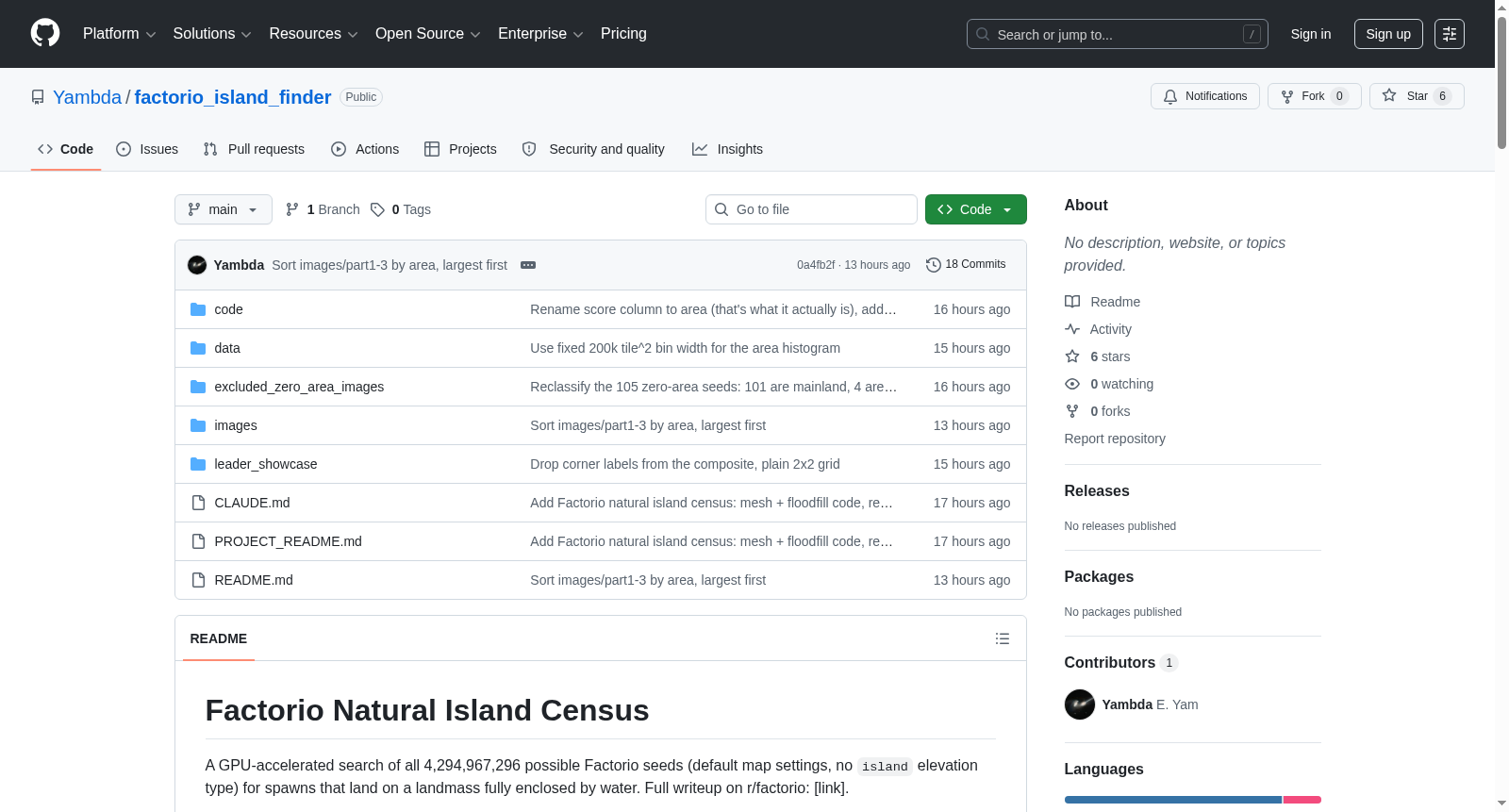
Task: Select the Code tab
Action: pyautogui.click(x=66, y=149)
